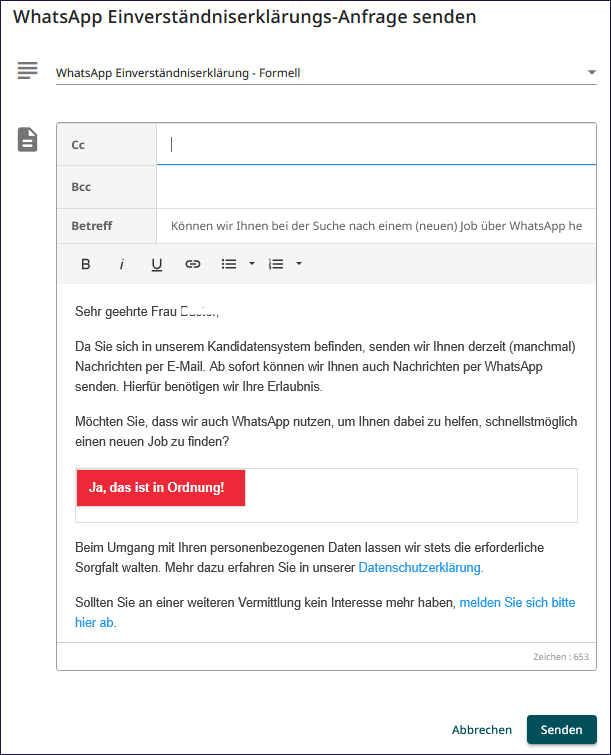
Task: Toggle bold formatting in editor toolbar
Action: point(86,264)
